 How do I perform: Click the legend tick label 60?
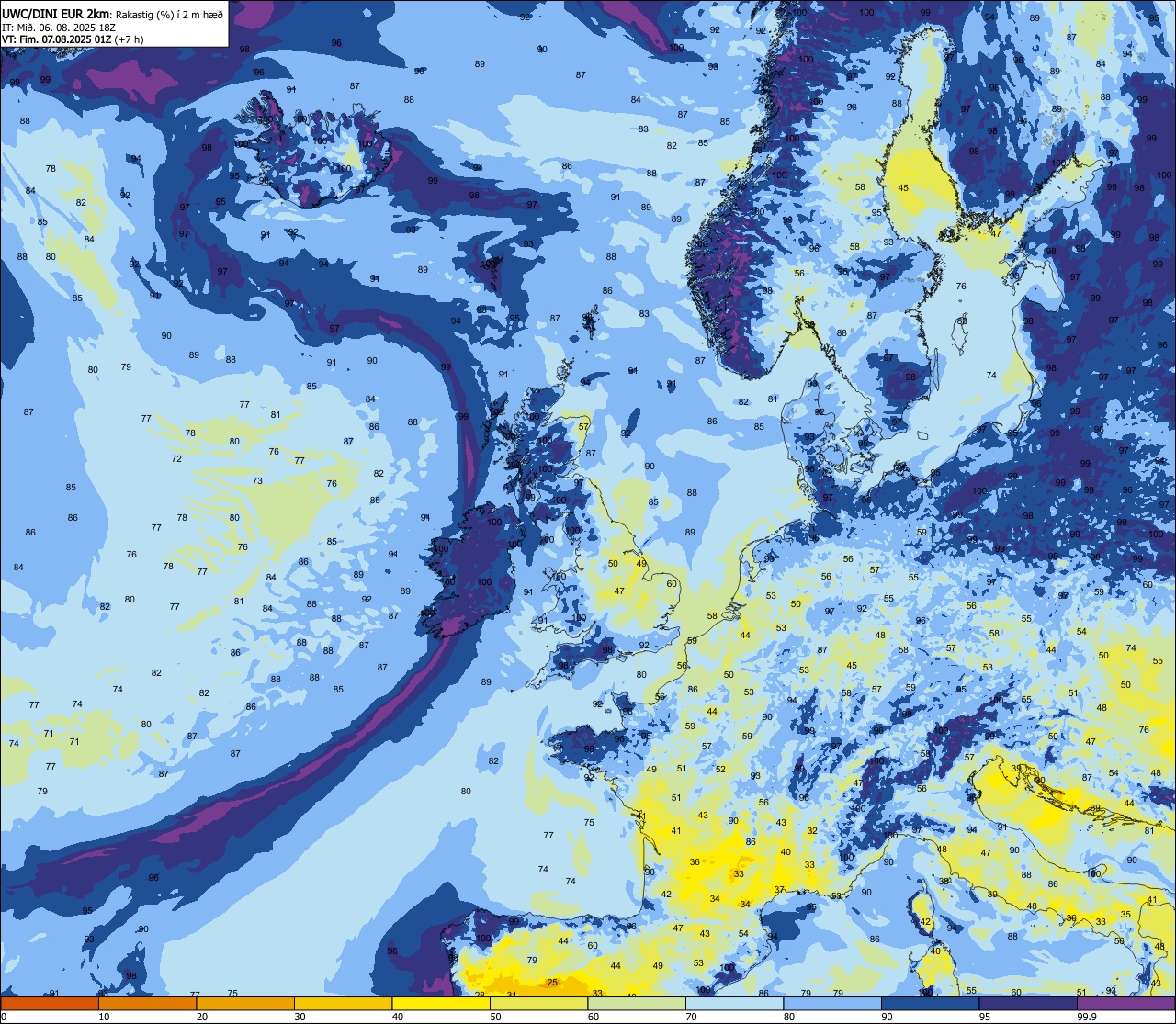[594, 1017]
